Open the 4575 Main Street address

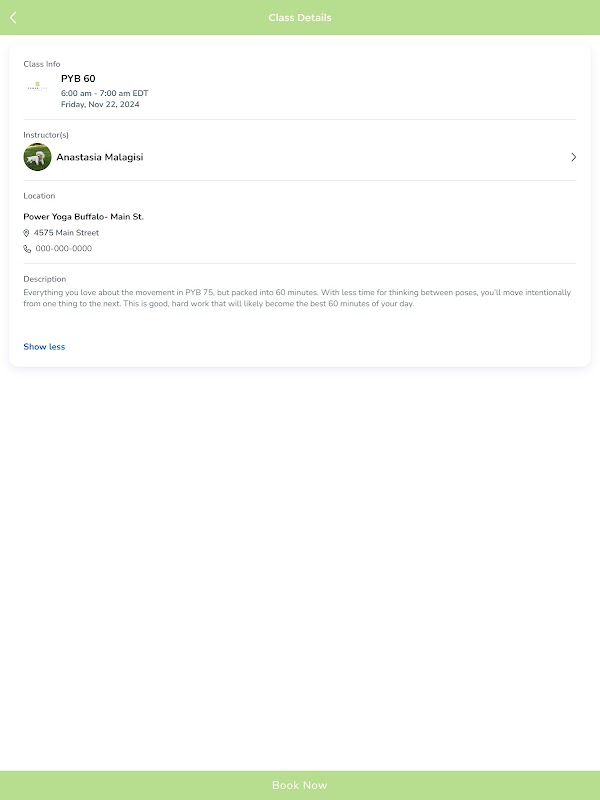point(66,233)
